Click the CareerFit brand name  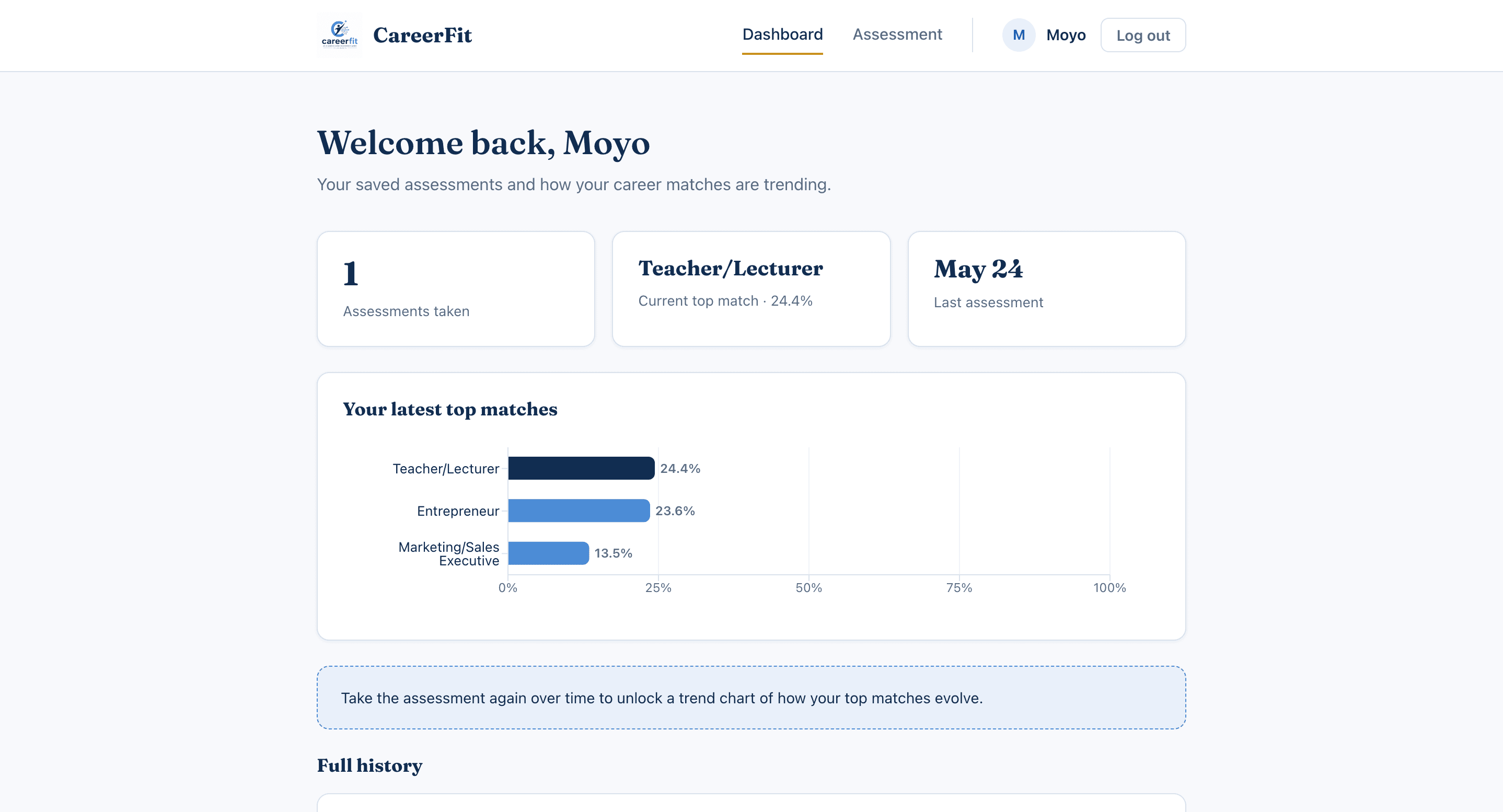tap(422, 35)
